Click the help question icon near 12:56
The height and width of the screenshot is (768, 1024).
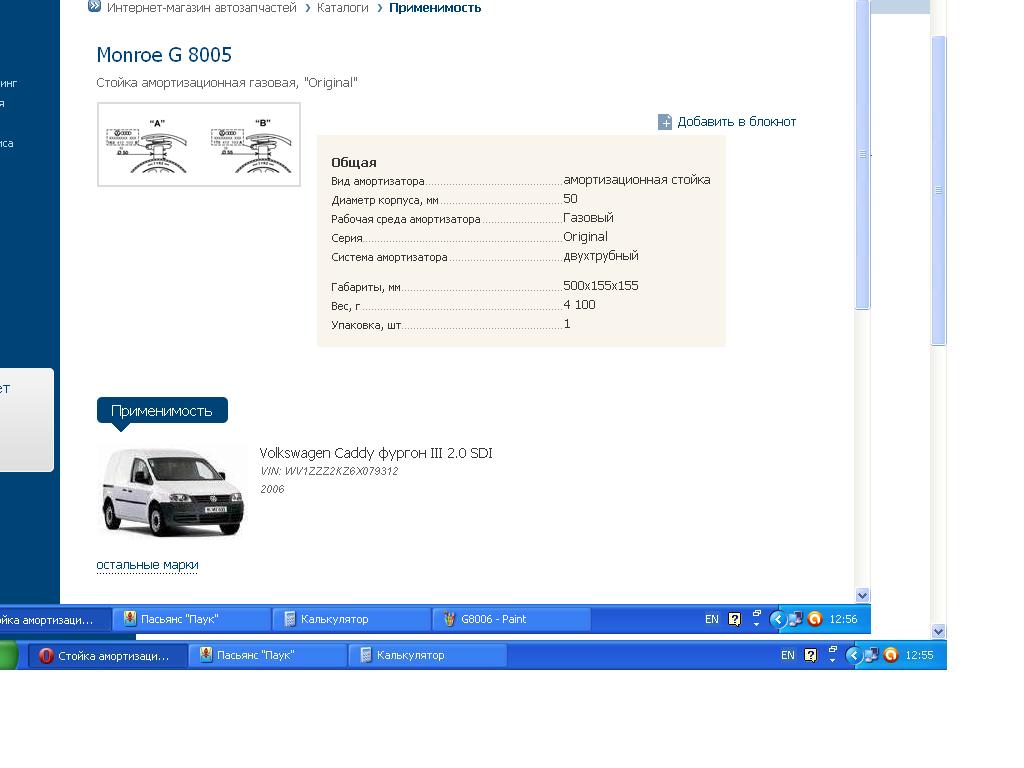735,619
